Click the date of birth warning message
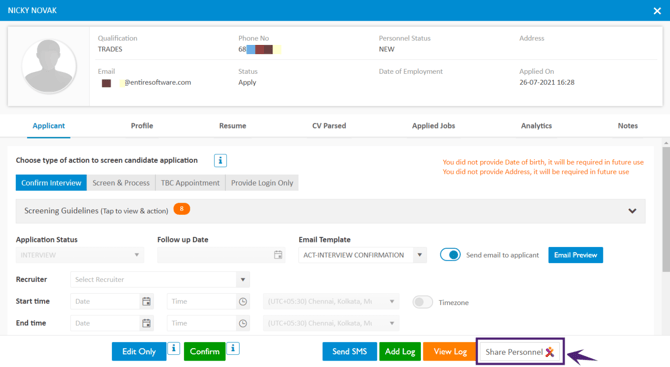670x367 pixels. pos(543,162)
